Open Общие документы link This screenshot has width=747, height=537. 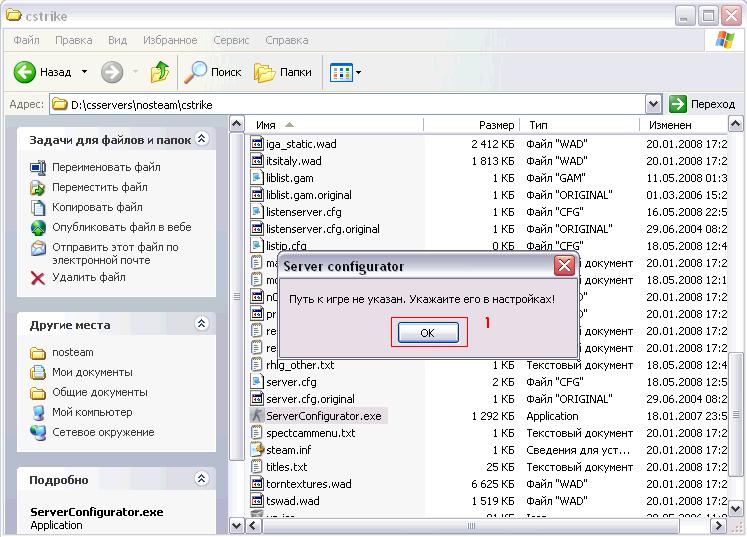coord(100,392)
